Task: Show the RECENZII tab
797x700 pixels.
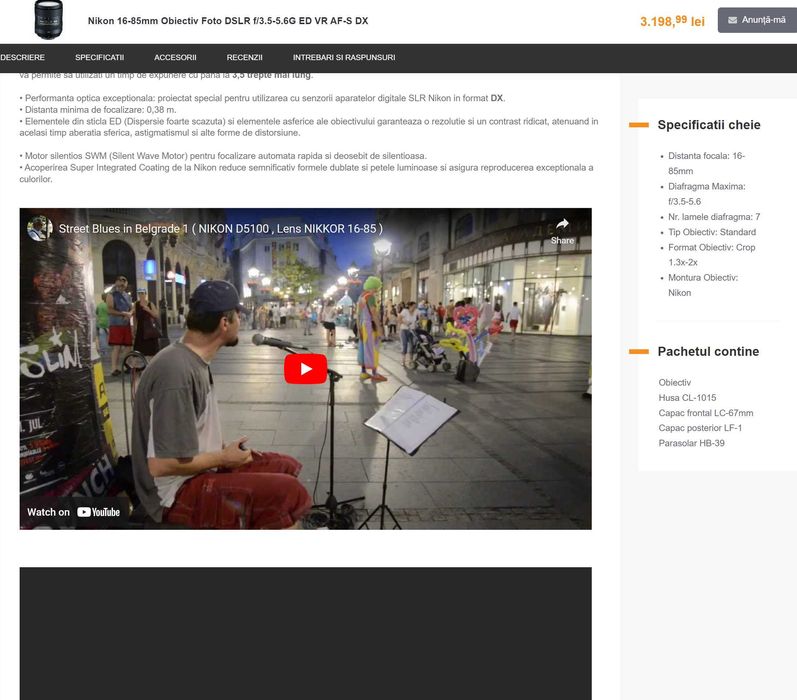Action: coord(244,57)
